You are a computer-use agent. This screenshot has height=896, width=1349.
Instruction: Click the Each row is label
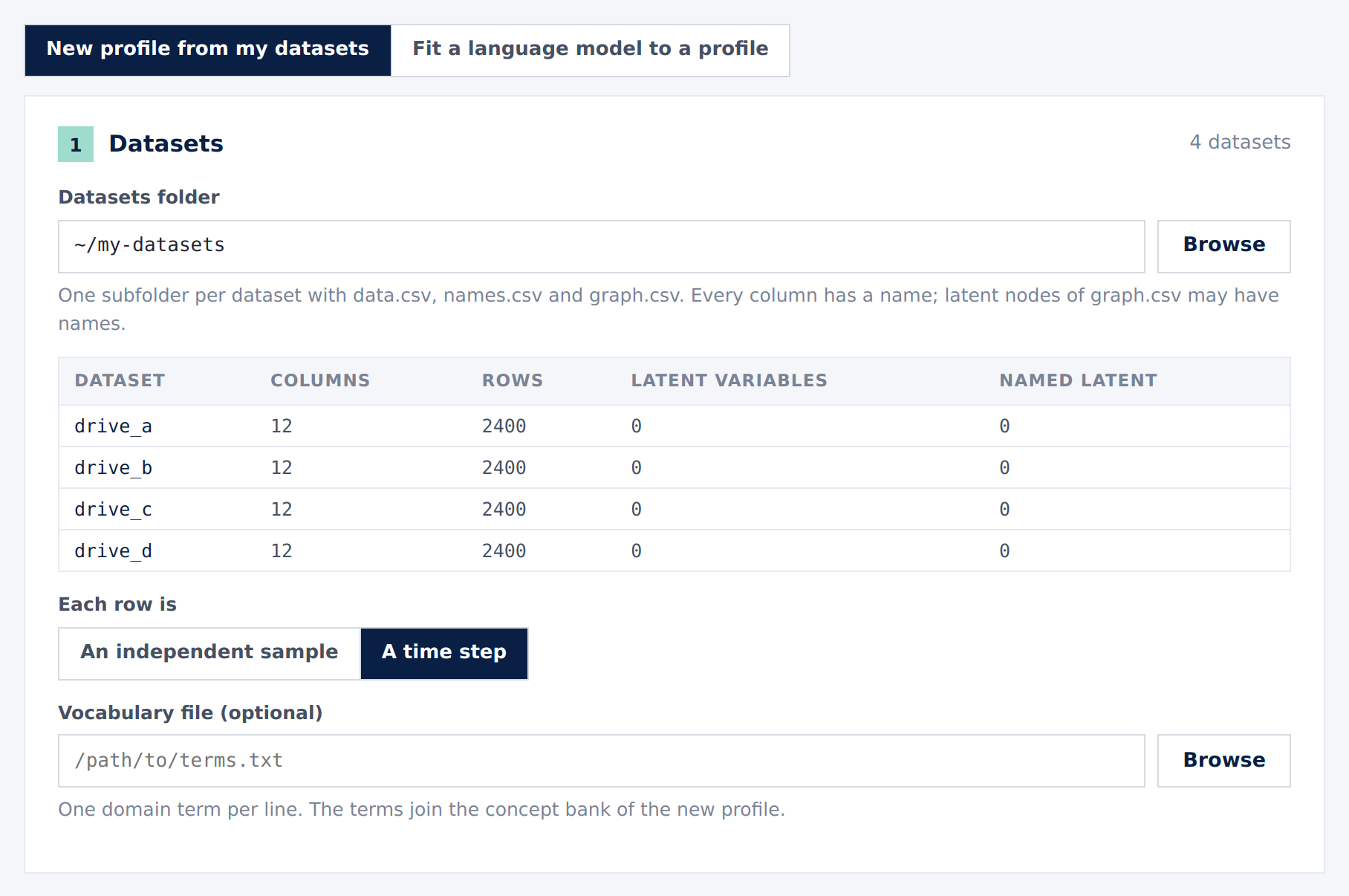117,604
